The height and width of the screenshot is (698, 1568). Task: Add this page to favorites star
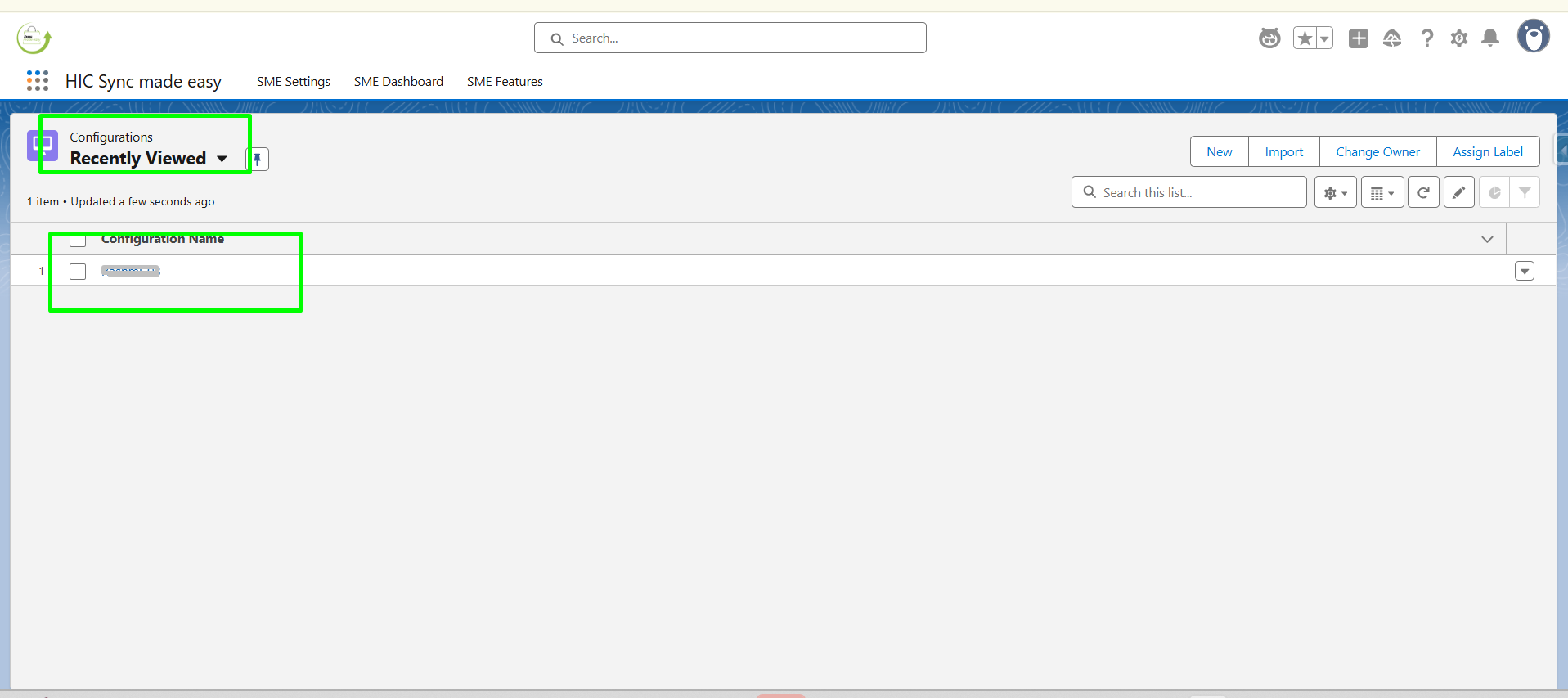(1305, 38)
